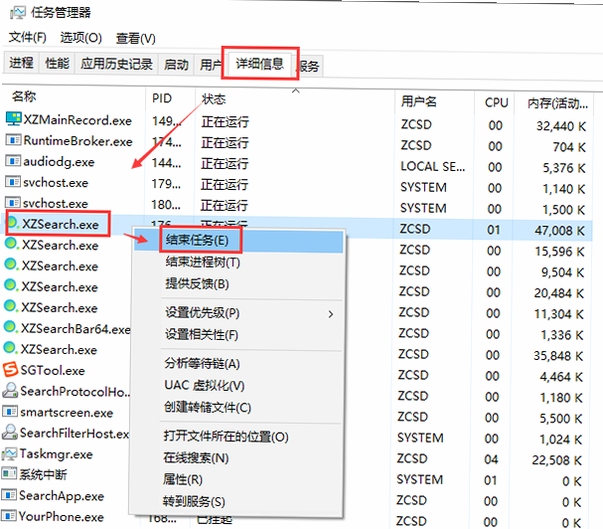The height and width of the screenshot is (529, 603).
Task: Click the Task Manager title bar icon
Action: [18, 13]
